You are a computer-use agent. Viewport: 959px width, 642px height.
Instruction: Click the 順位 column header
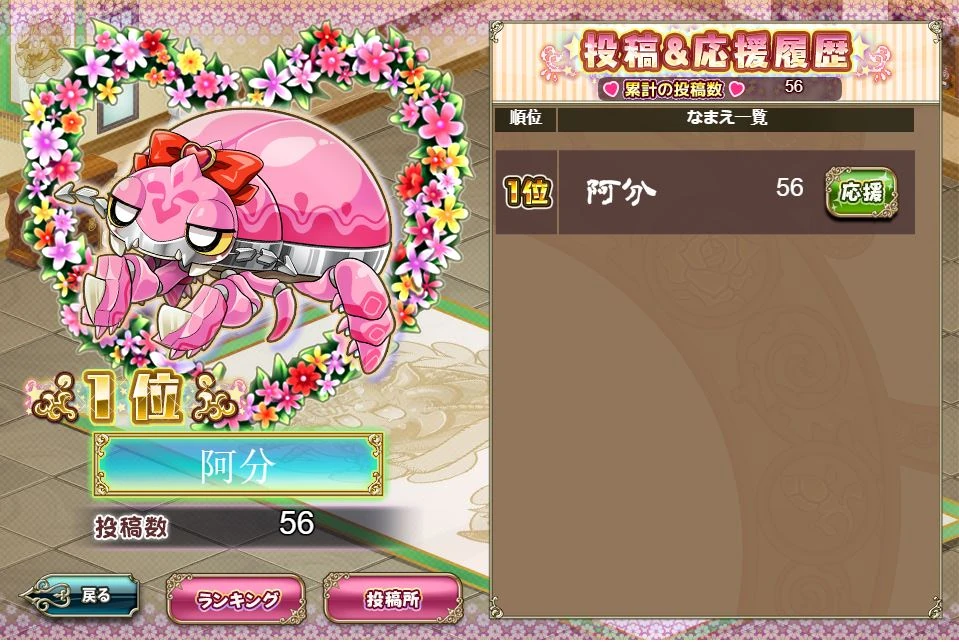pos(526,119)
